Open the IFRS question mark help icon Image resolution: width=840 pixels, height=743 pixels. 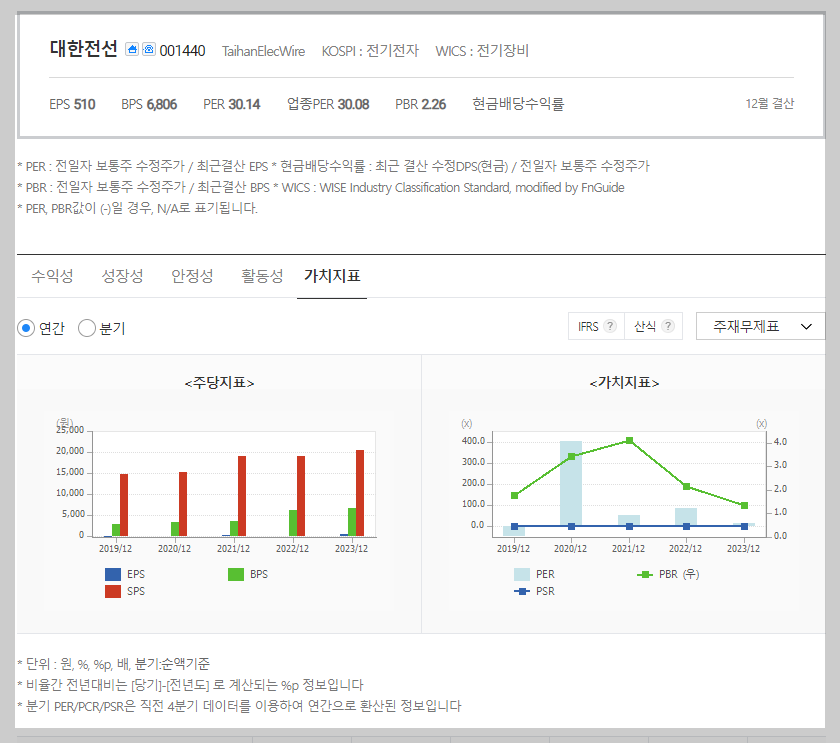[x=608, y=325]
